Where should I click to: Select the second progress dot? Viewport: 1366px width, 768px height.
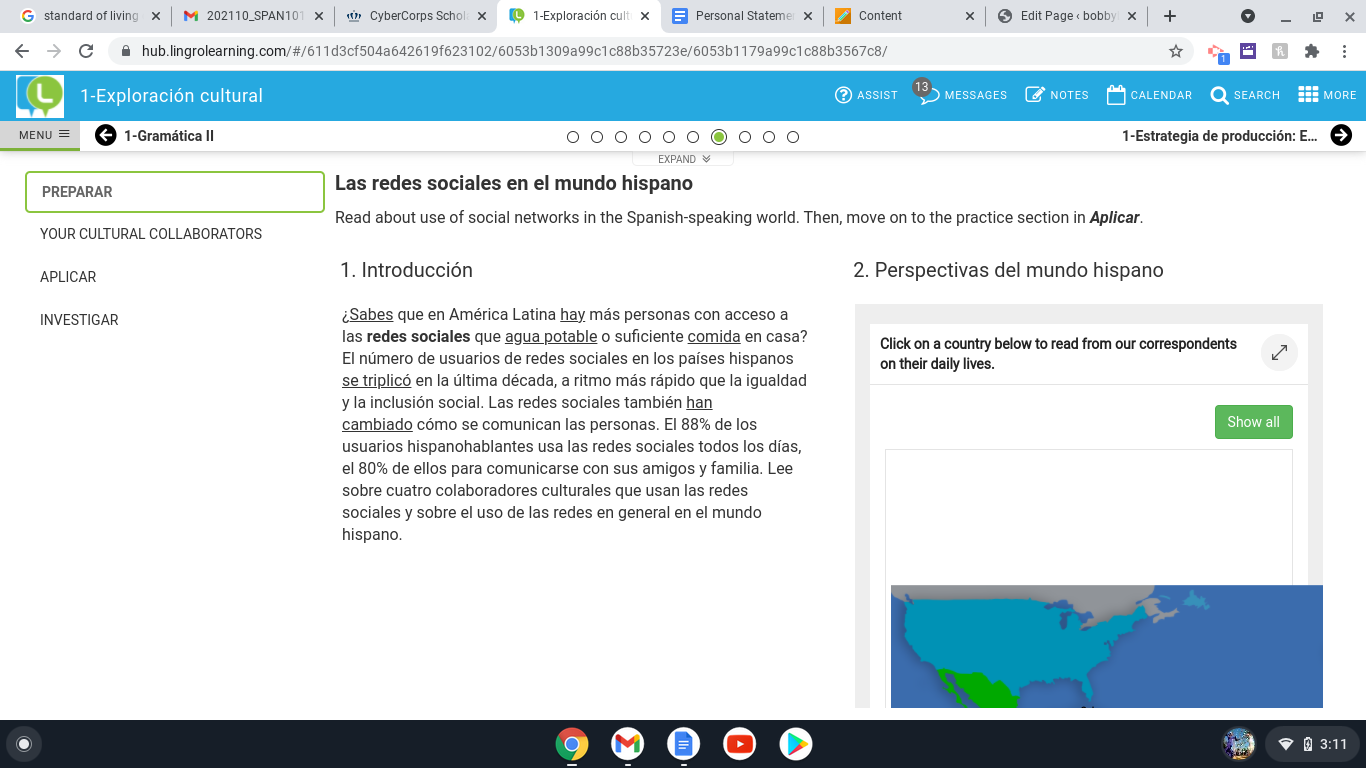click(597, 137)
